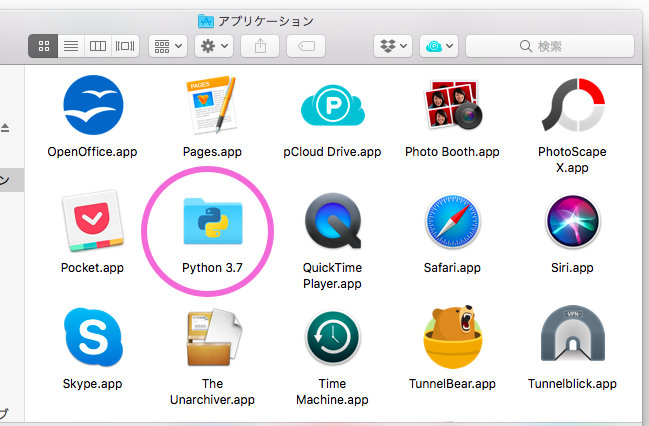Click the Pages.app file name label

coord(212,152)
